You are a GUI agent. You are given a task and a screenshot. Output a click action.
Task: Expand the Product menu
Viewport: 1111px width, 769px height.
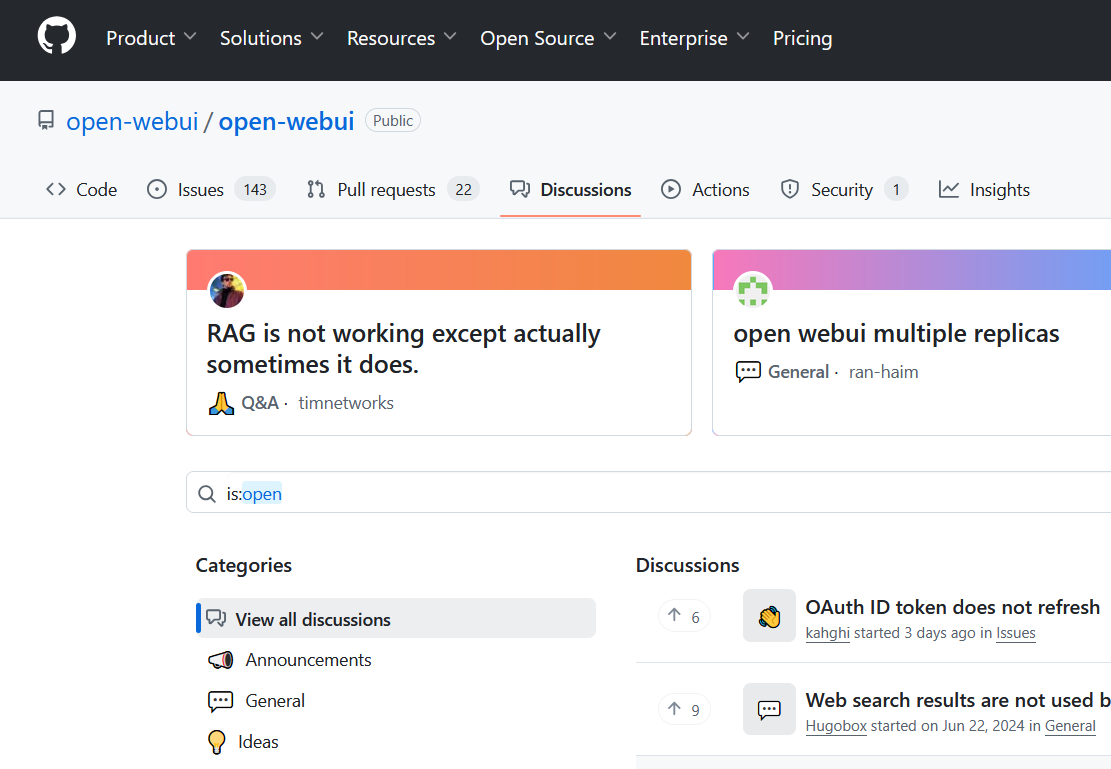(151, 38)
